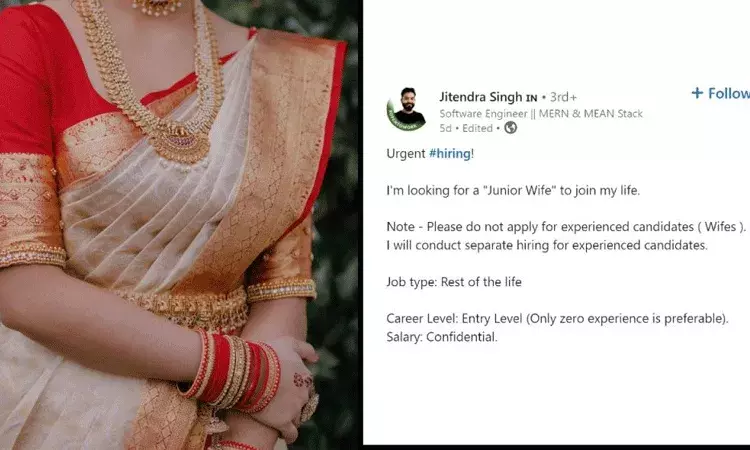Click the Edited label
Image resolution: width=750 pixels, height=450 pixels.
tap(477, 128)
